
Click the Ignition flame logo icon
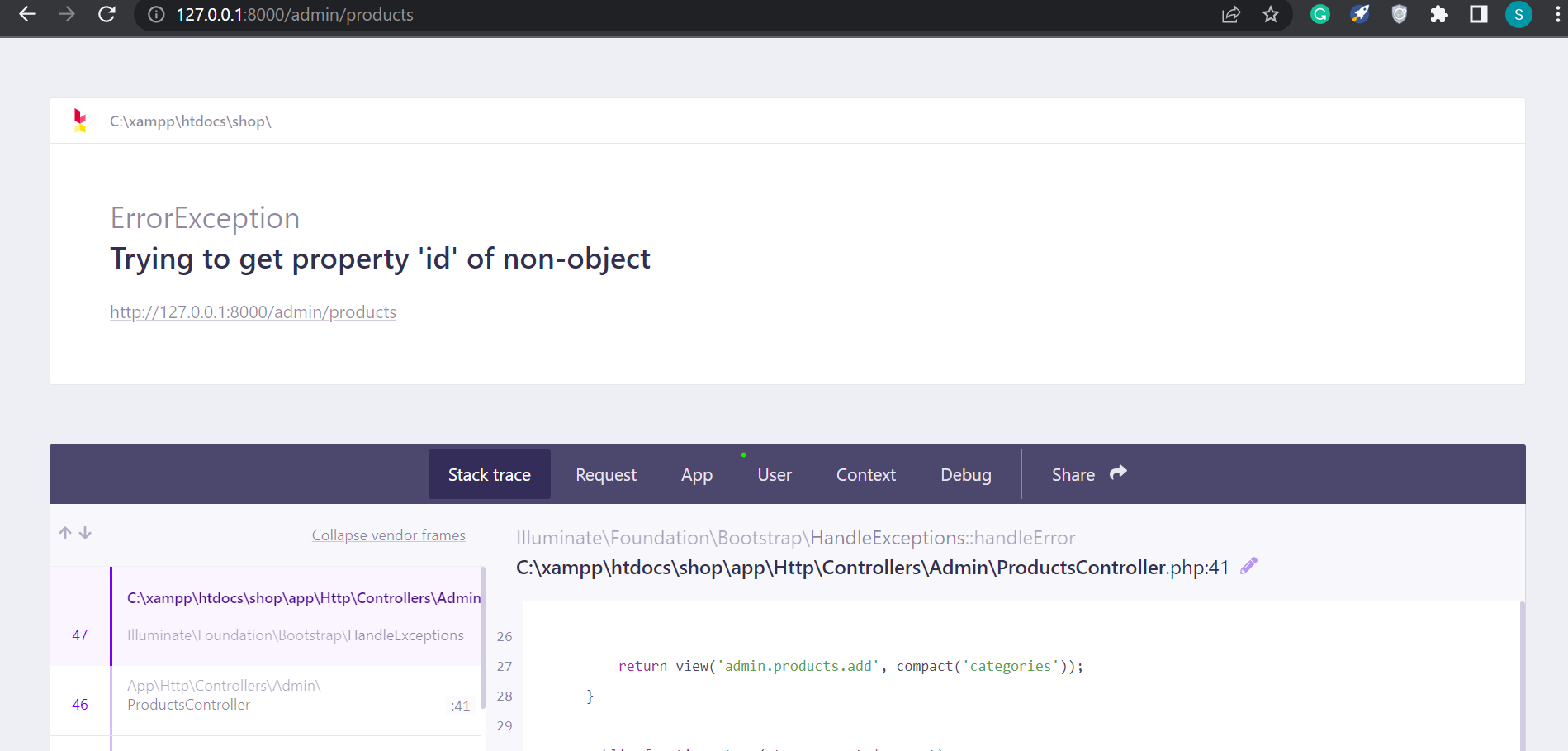(x=80, y=121)
